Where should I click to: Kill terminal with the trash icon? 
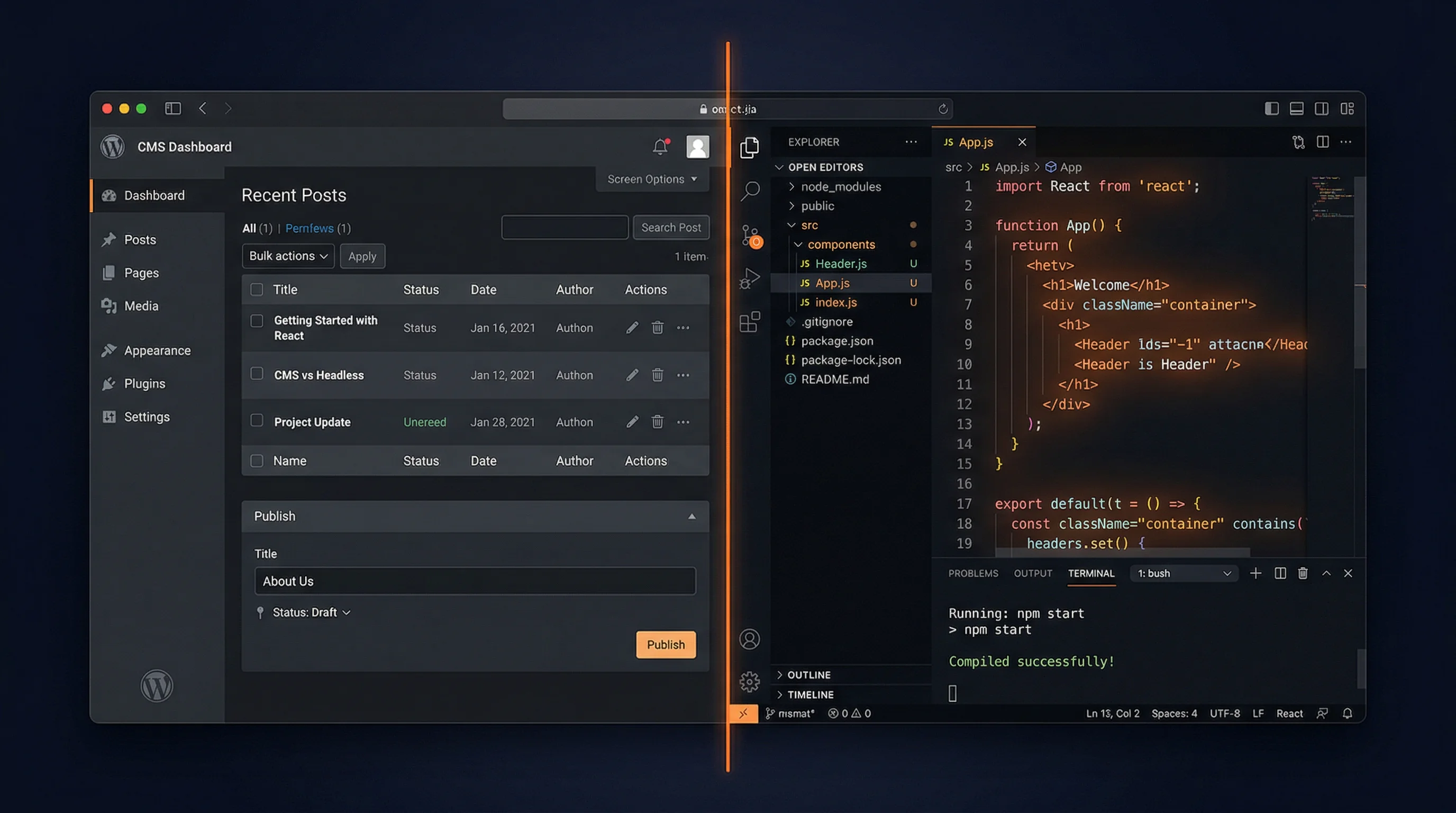[x=1303, y=573]
